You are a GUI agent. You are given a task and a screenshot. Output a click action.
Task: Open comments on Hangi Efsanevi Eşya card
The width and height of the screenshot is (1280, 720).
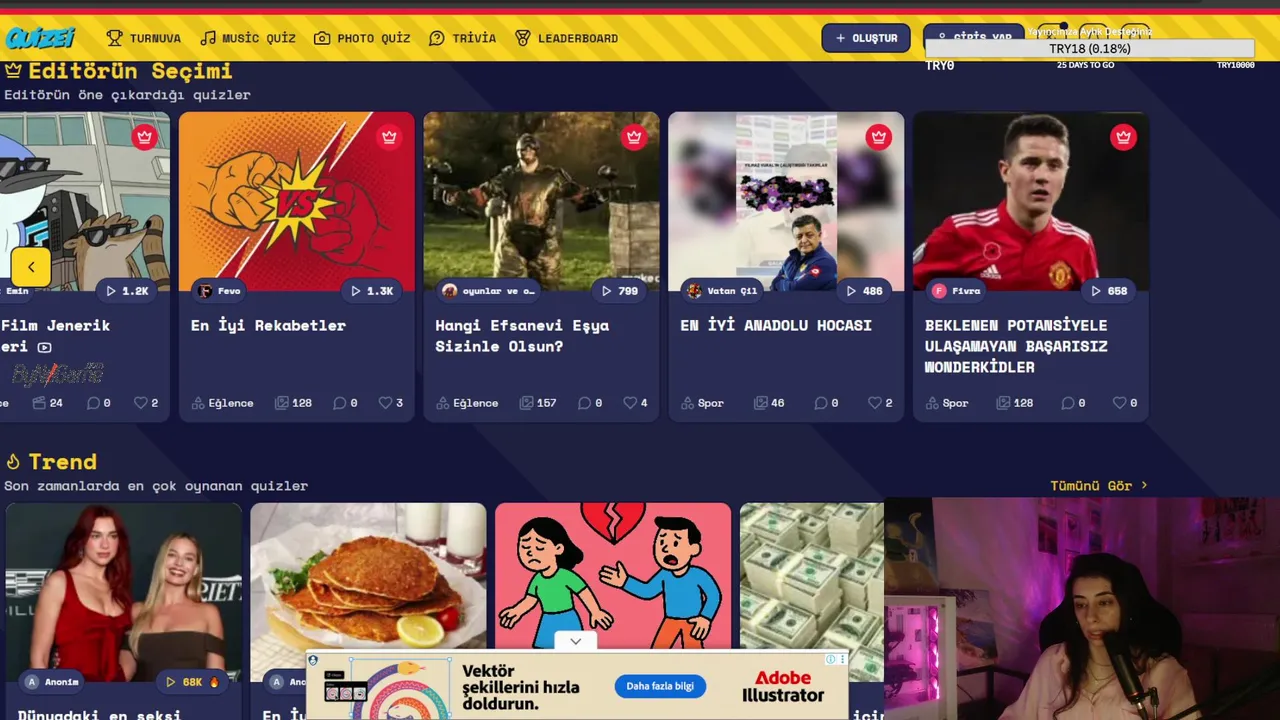(590, 403)
